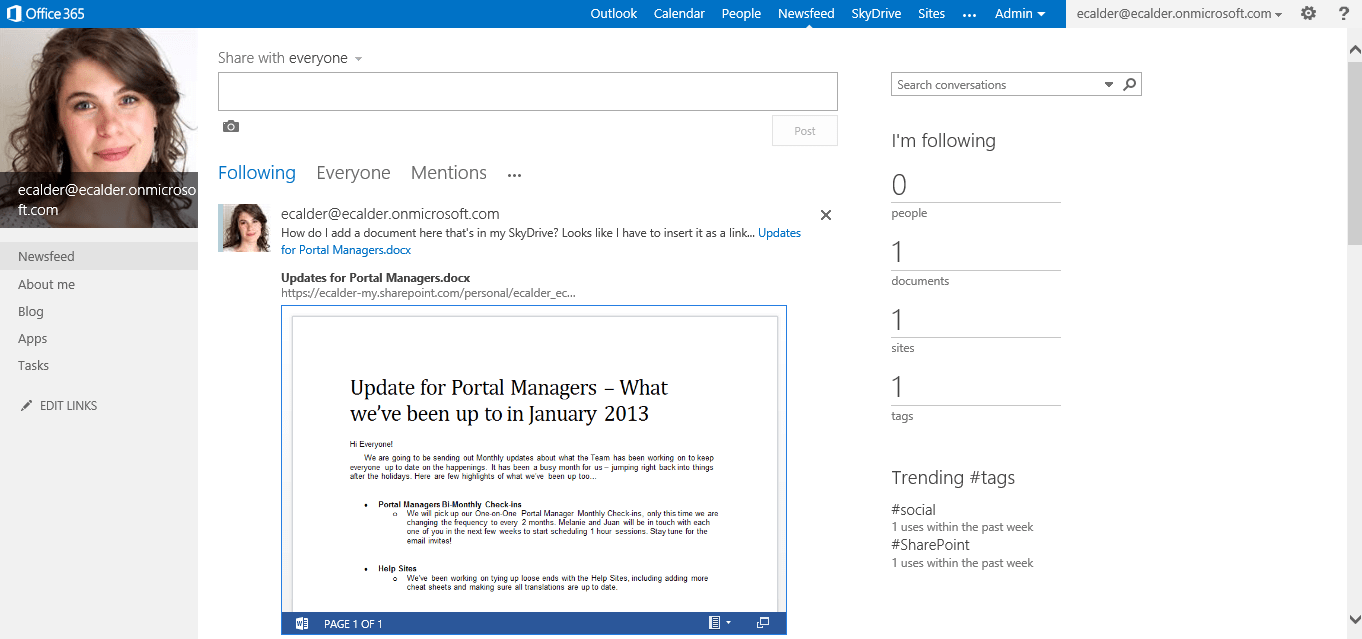The image size is (1362, 639).
Task: Click the document preview page content
Action: coord(534,463)
